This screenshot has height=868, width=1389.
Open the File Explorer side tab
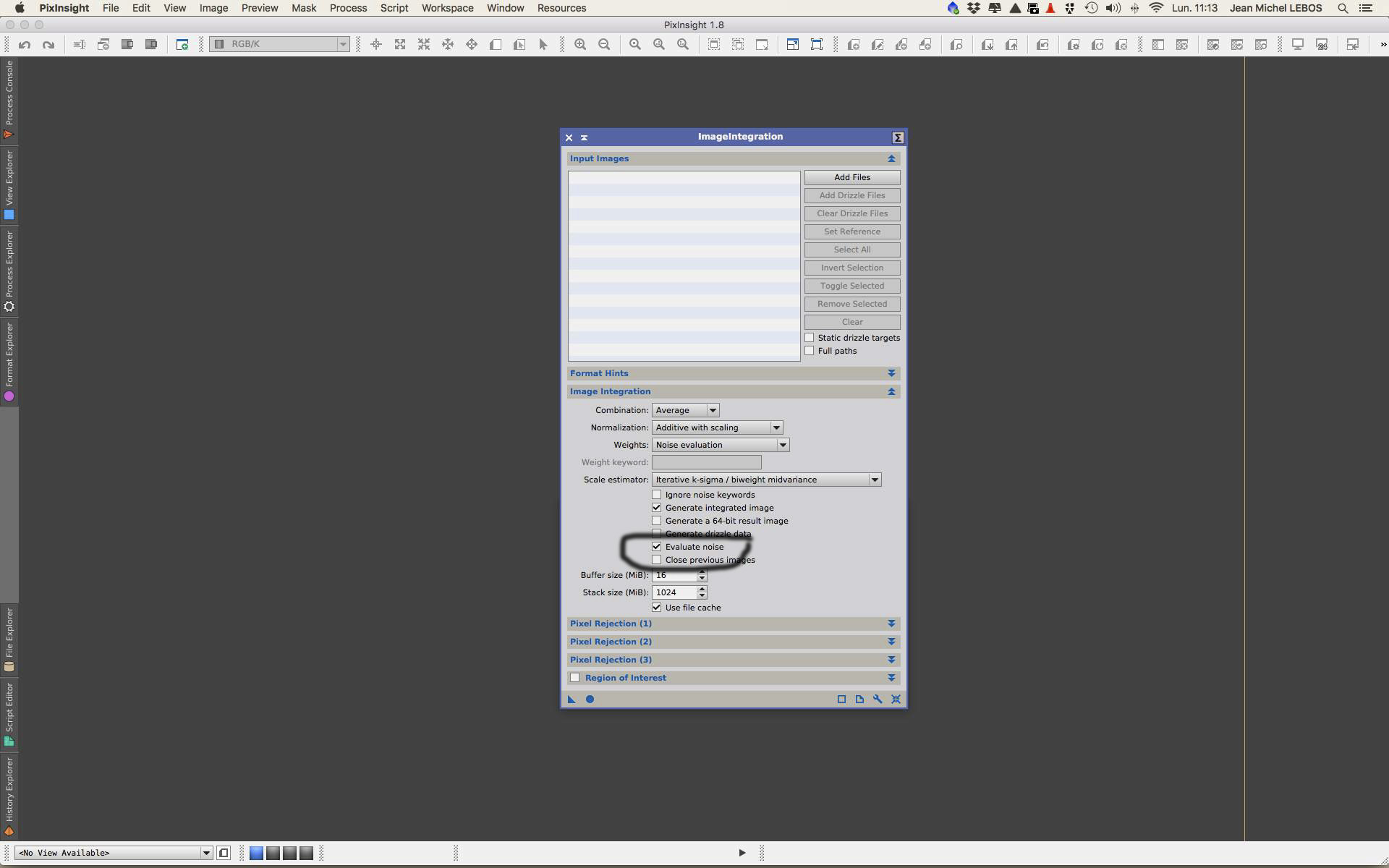point(9,640)
